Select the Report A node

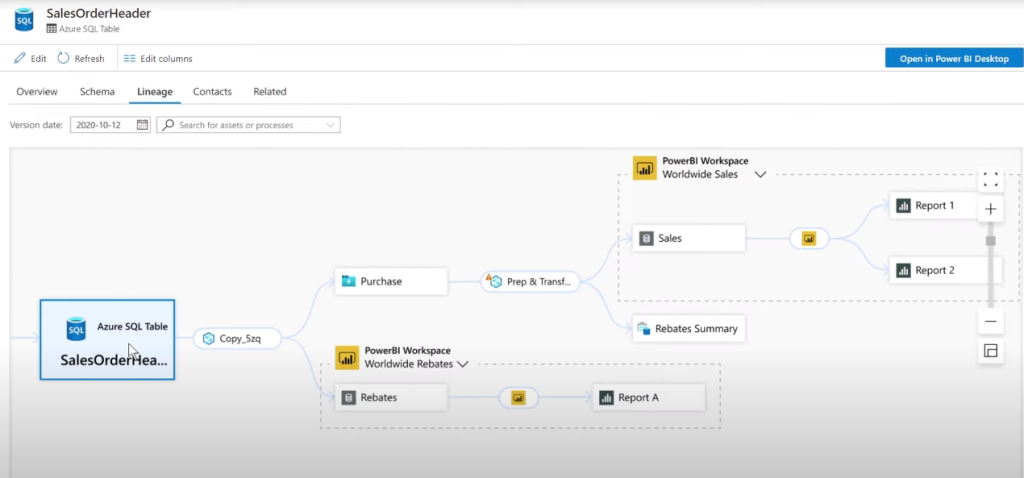point(649,397)
